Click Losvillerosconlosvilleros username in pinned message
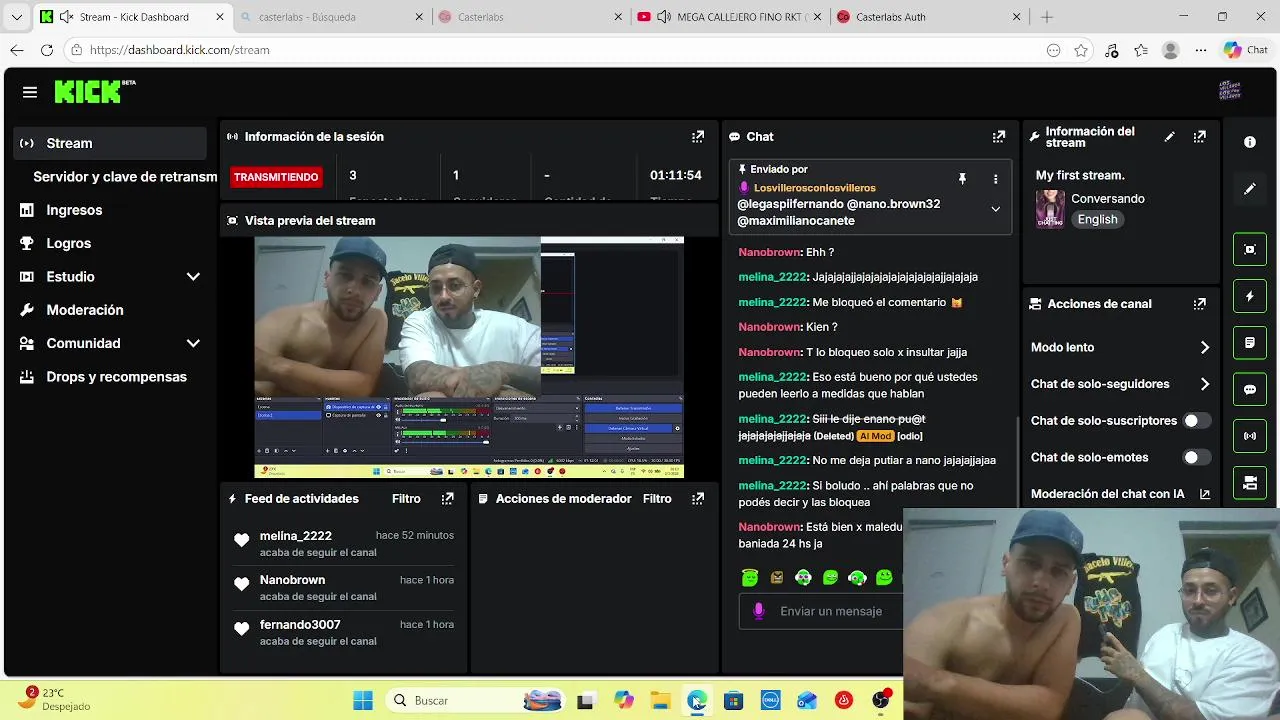 coord(815,188)
